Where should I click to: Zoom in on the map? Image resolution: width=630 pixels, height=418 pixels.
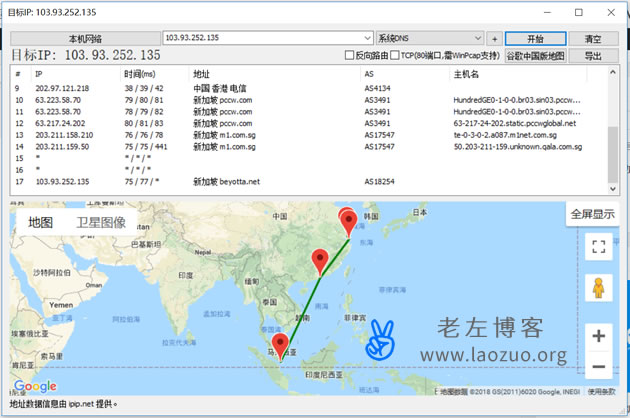pos(598,336)
